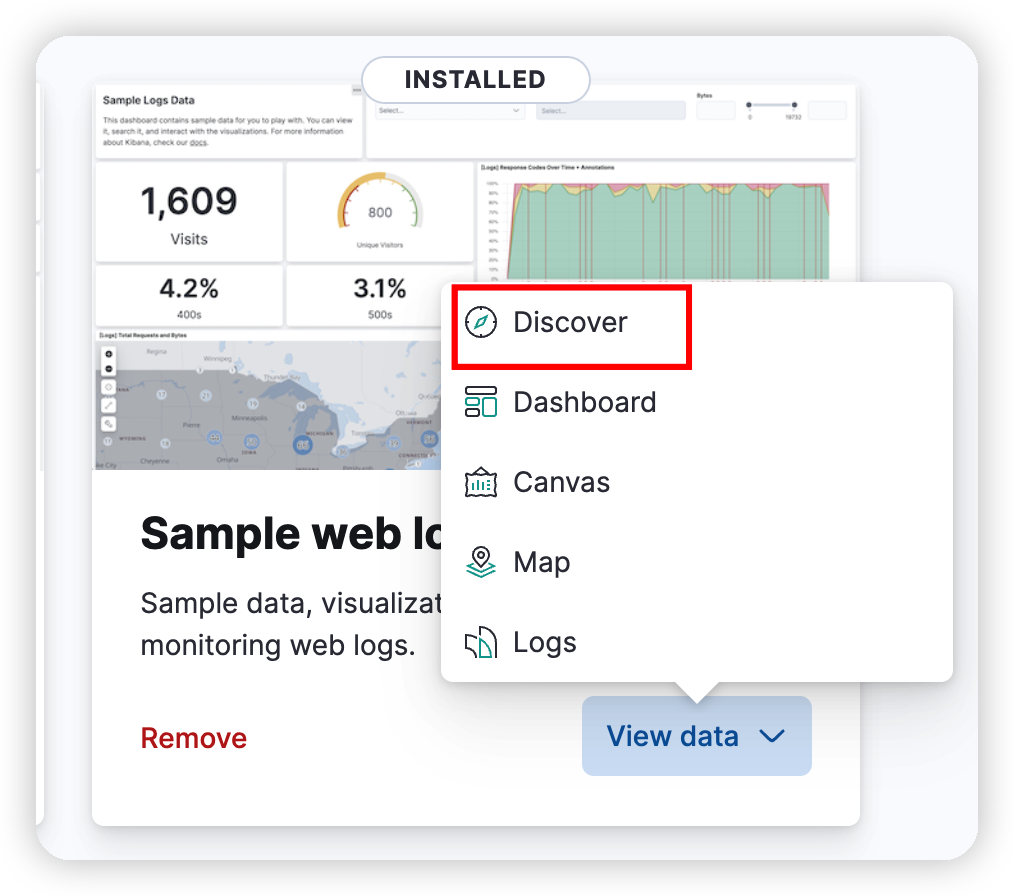
Task: Click the red Remove link
Action: [193, 738]
